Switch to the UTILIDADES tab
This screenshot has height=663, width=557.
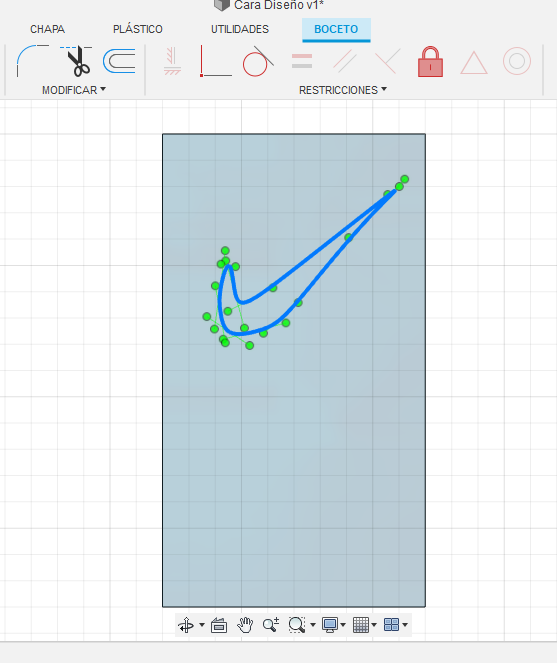coord(240,29)
